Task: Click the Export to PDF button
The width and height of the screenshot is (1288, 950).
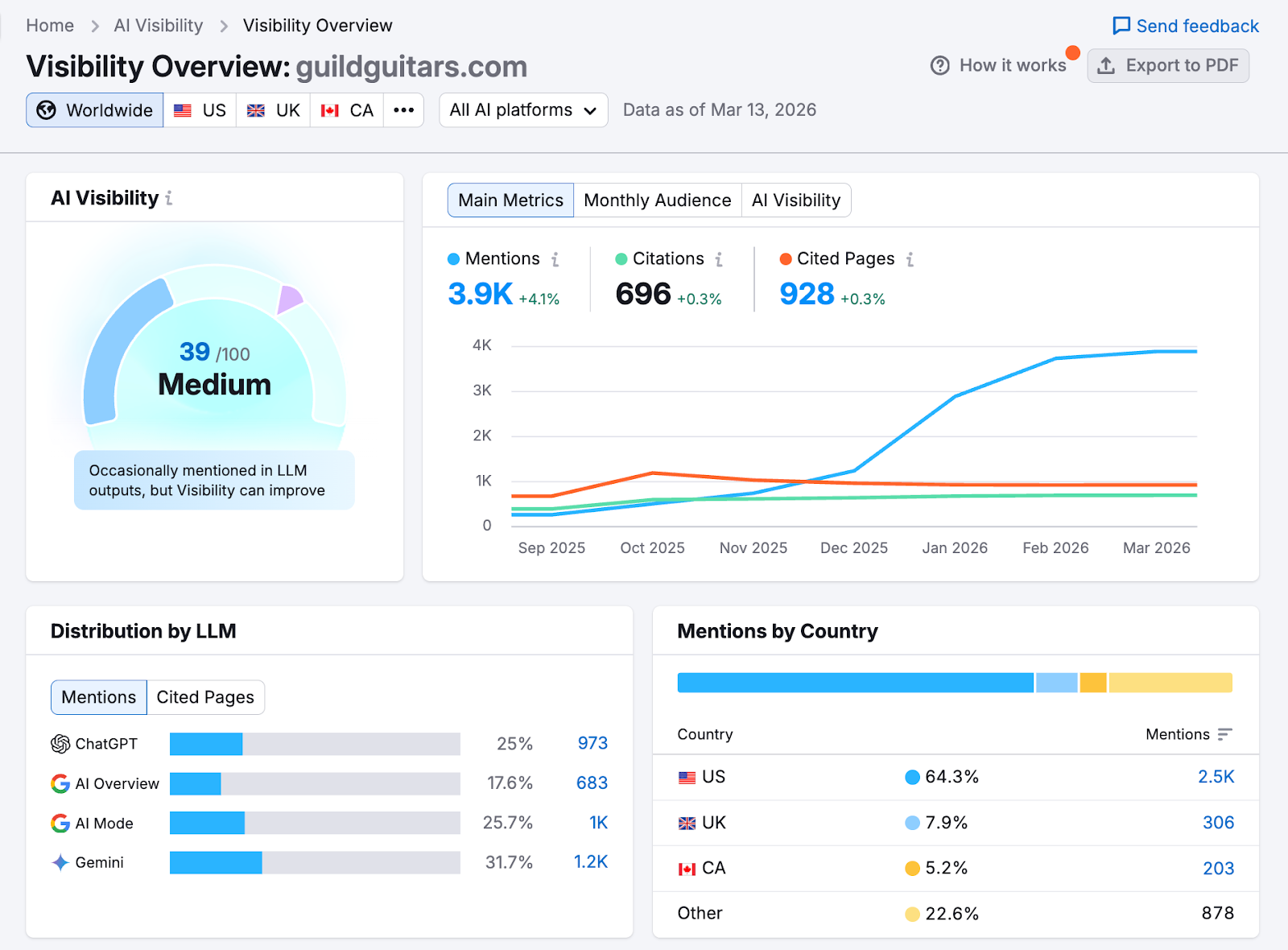Action: [x=1168, y=65]
